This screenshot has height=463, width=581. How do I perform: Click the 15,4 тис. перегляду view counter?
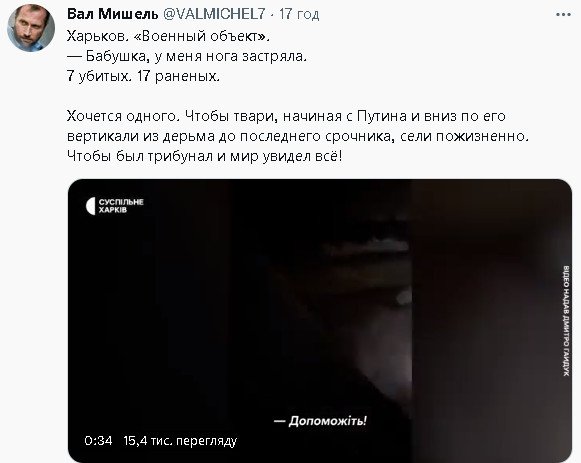click(180, 441)
